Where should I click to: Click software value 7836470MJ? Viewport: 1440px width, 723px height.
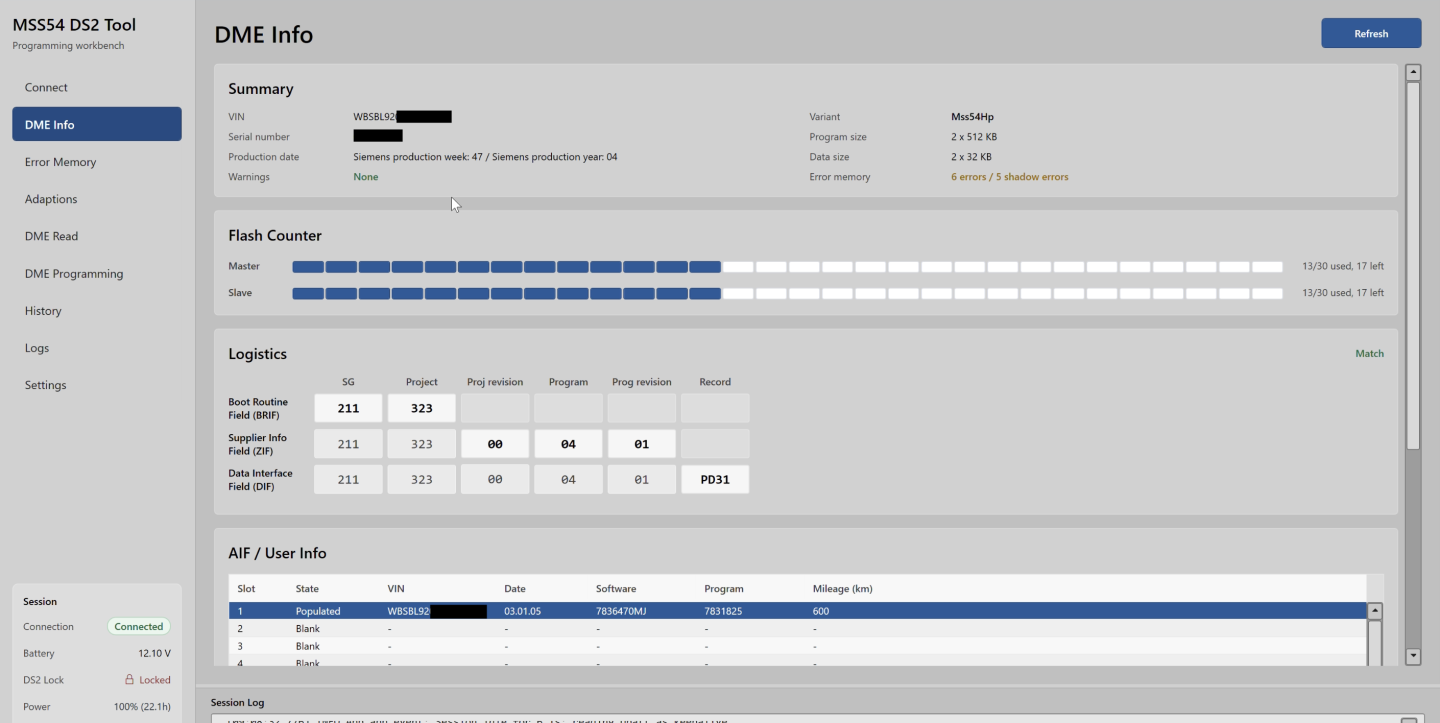point(621,611)
